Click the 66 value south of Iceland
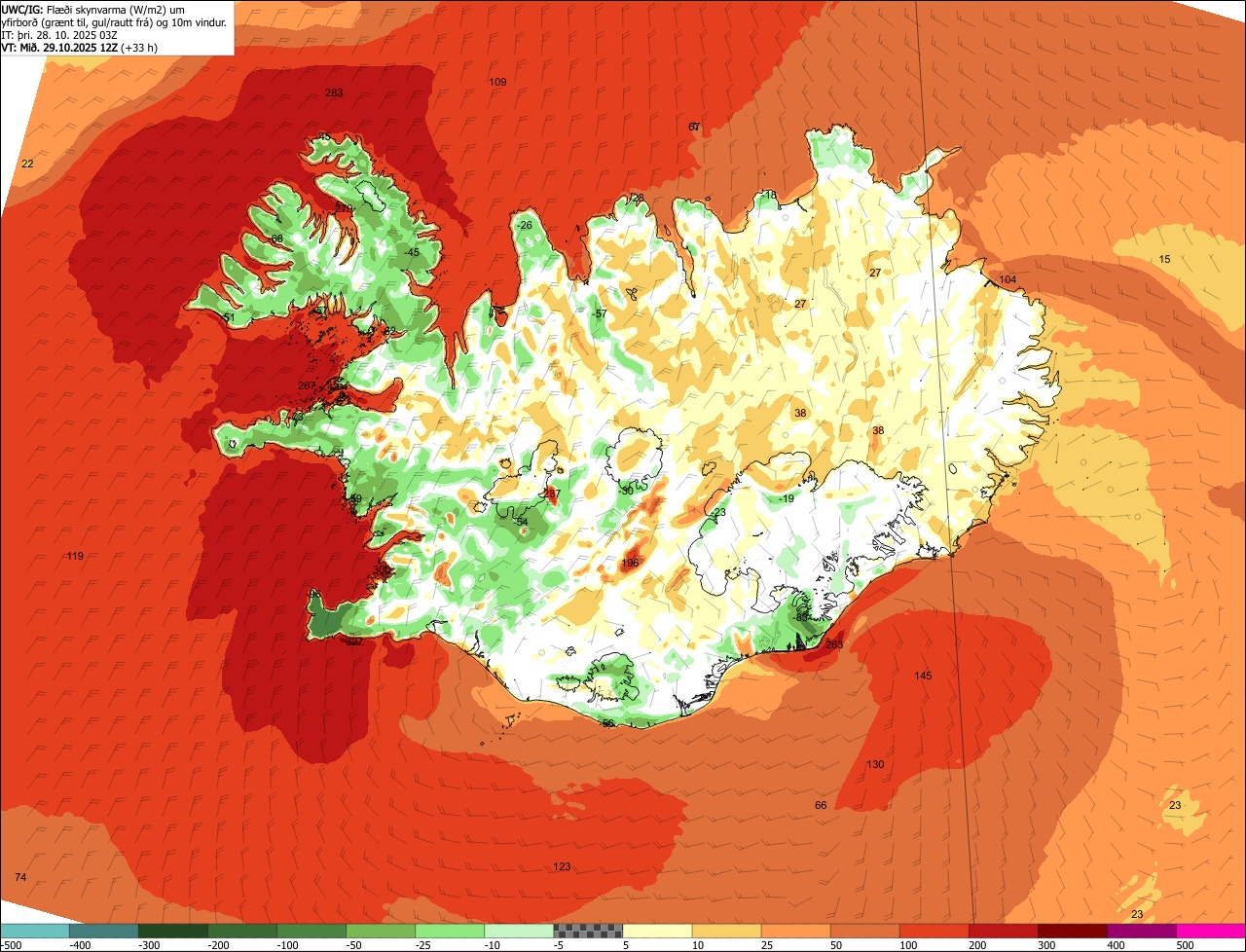The height and width of the screenshot is (952, 1246). [821, 805]
